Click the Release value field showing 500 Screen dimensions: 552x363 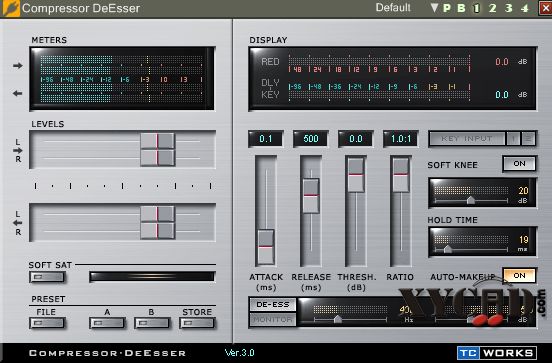coord(311,139)
